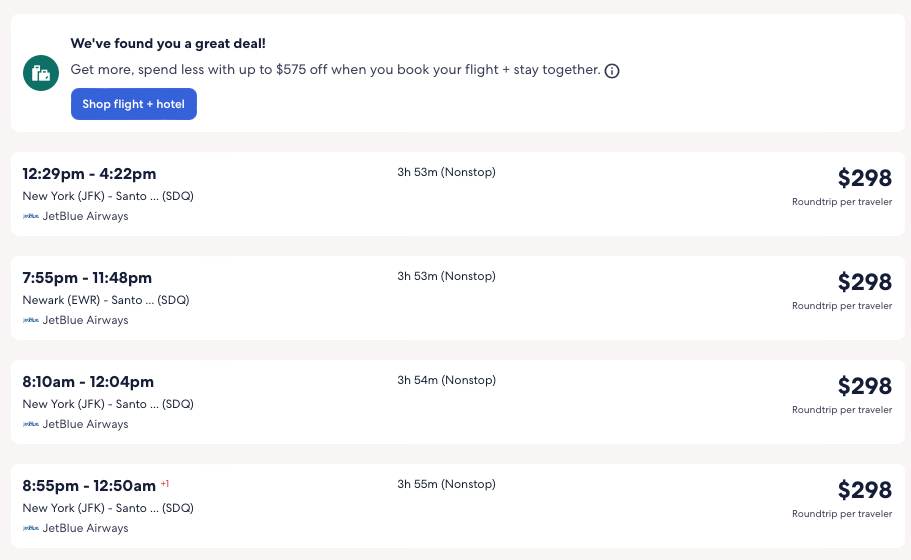
Task: Click the 3h 55m (Nonstop) duration text
Action: 446,484
